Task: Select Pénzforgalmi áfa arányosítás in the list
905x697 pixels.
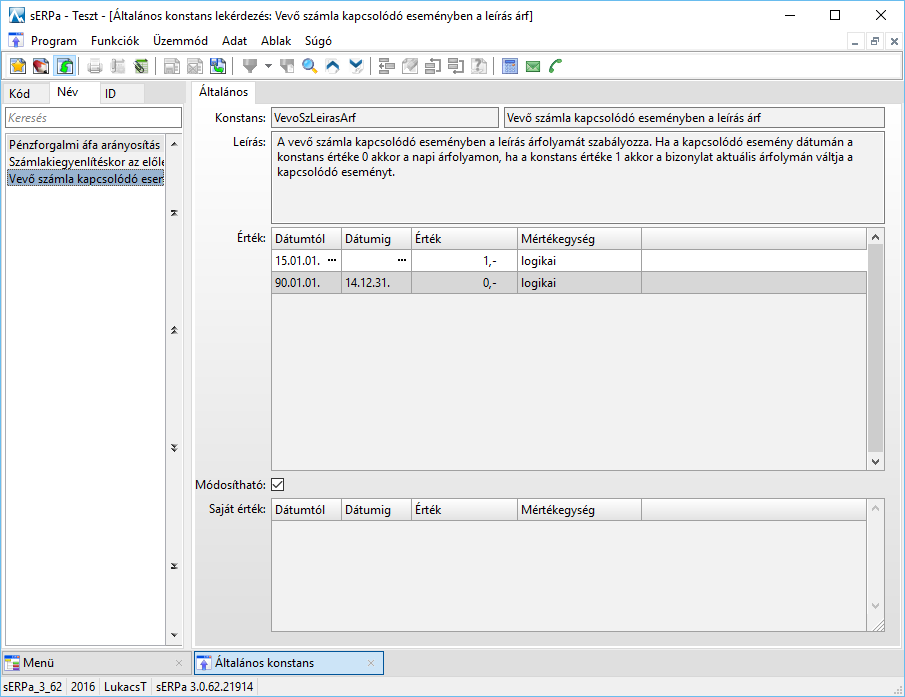Action: point(84,145)
